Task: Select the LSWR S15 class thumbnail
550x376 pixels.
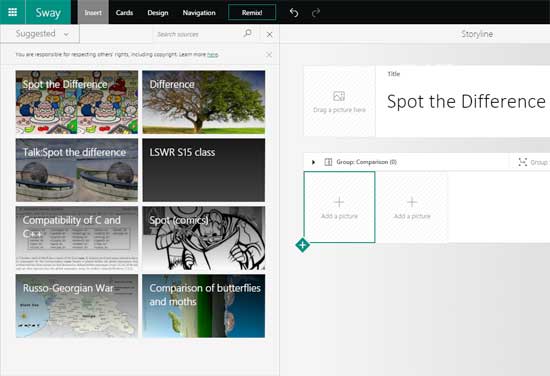Action: coord(203,170)
